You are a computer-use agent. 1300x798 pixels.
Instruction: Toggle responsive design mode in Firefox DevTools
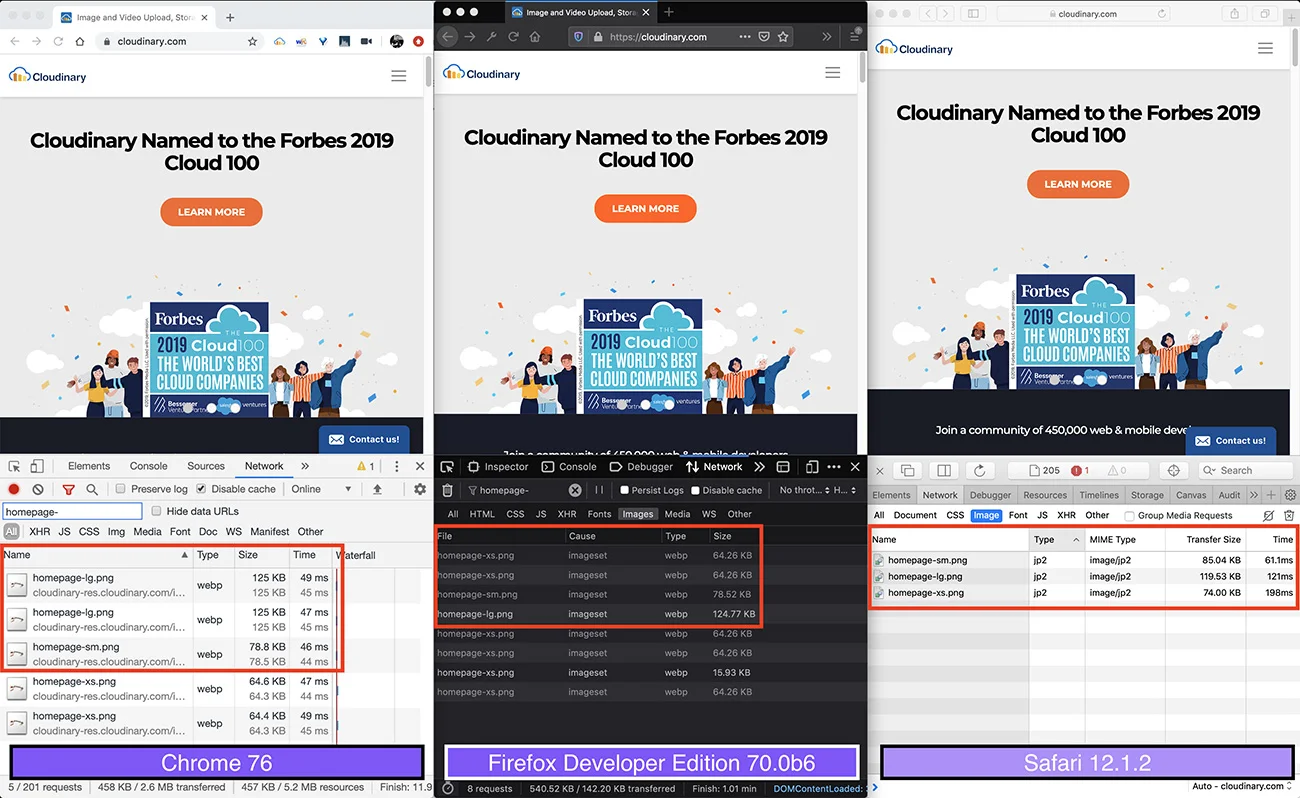point(812,467)
